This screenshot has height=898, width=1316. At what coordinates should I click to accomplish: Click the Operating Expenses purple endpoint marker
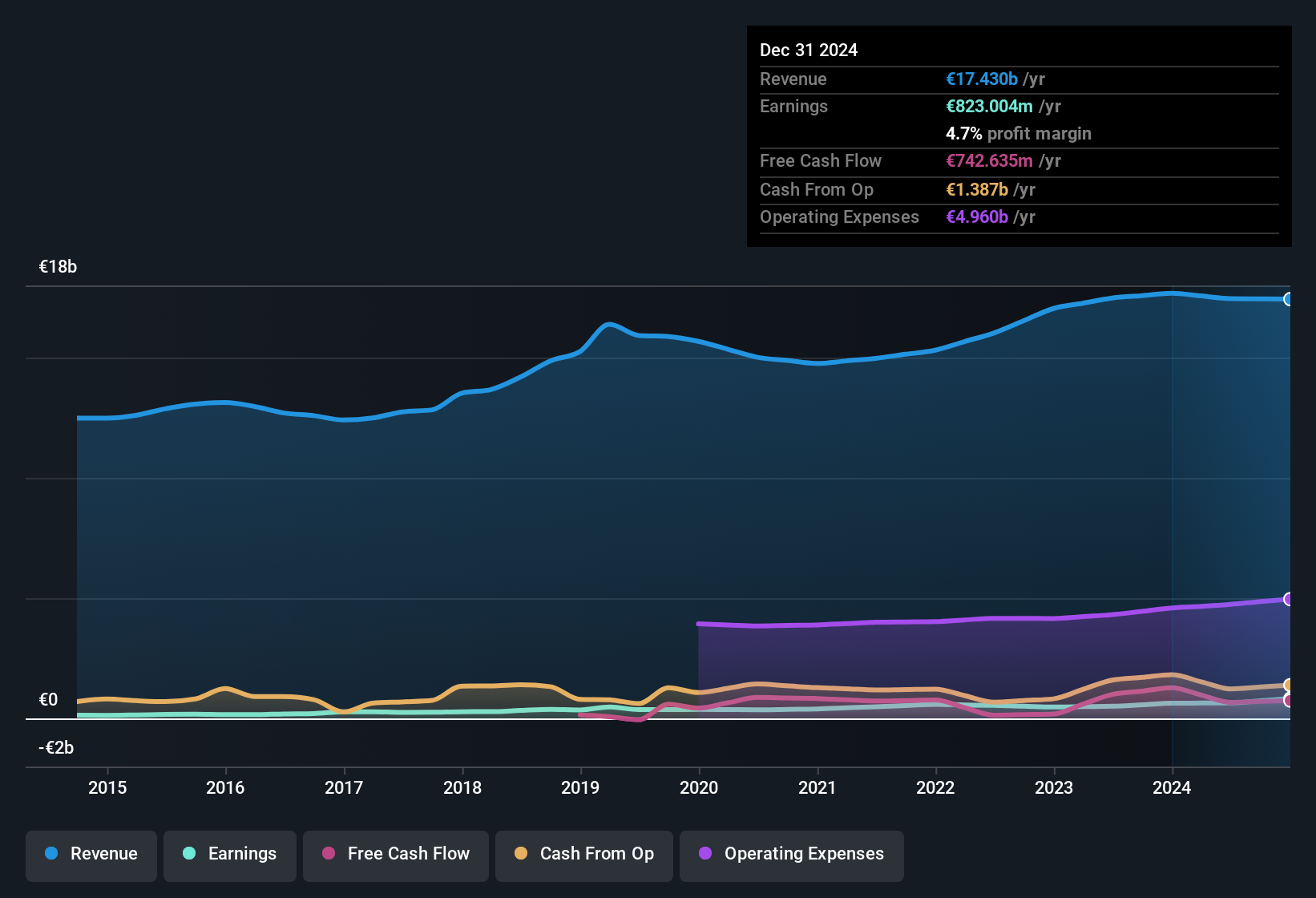pyautogui.click(x=1289, y=599)
